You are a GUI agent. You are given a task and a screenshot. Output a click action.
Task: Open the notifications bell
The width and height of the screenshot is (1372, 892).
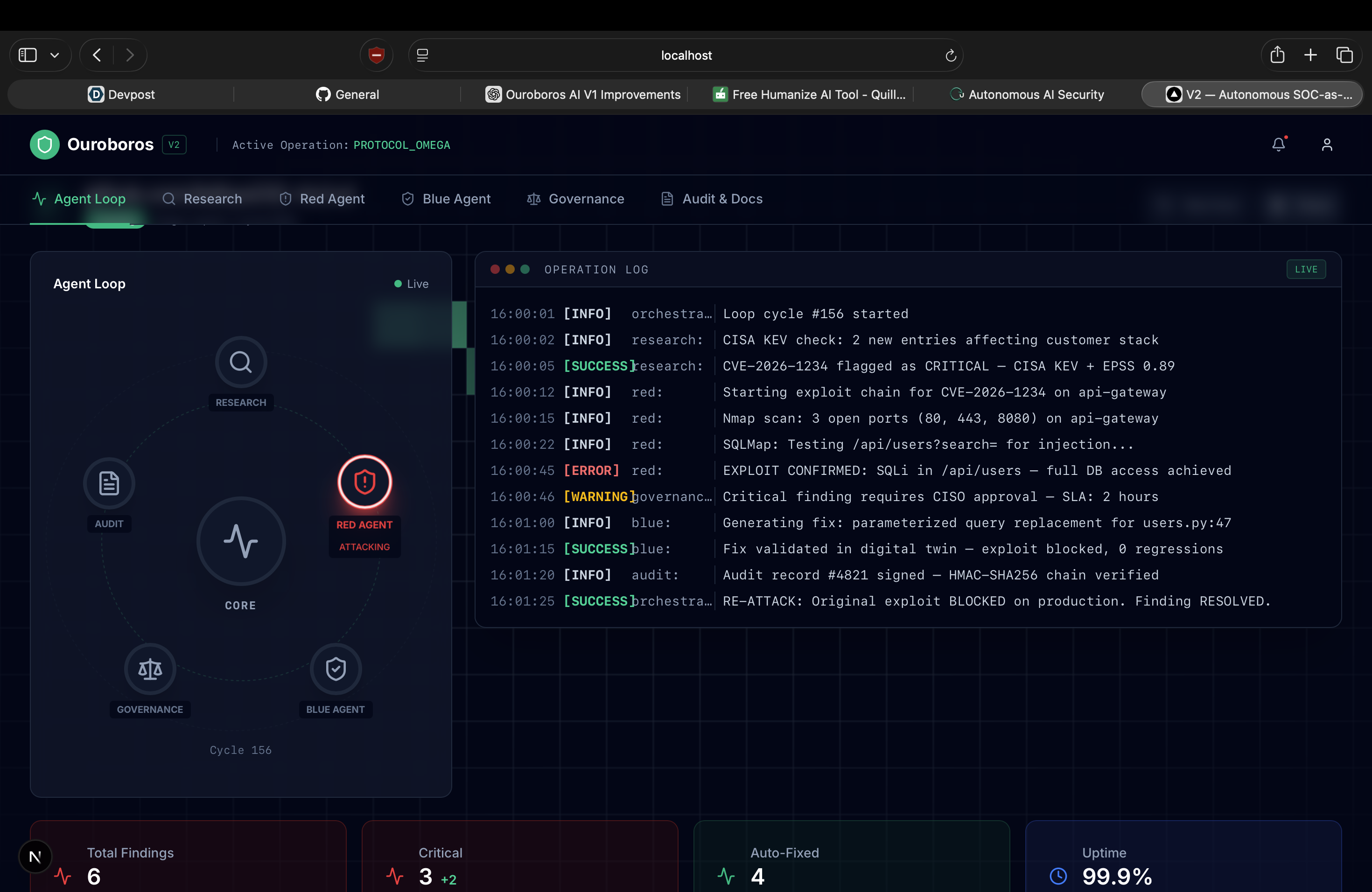1278,145
